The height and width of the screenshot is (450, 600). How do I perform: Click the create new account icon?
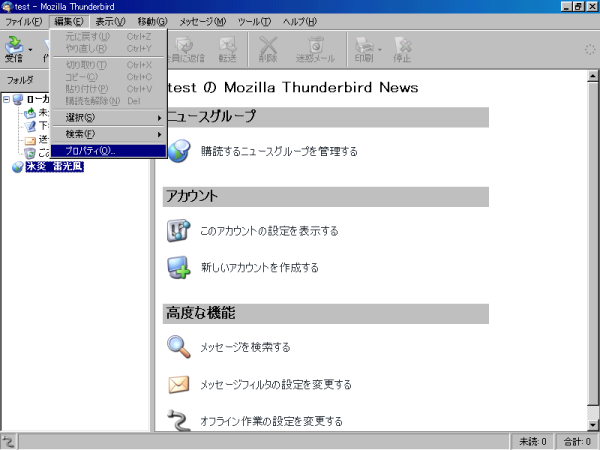coord(179,267)
